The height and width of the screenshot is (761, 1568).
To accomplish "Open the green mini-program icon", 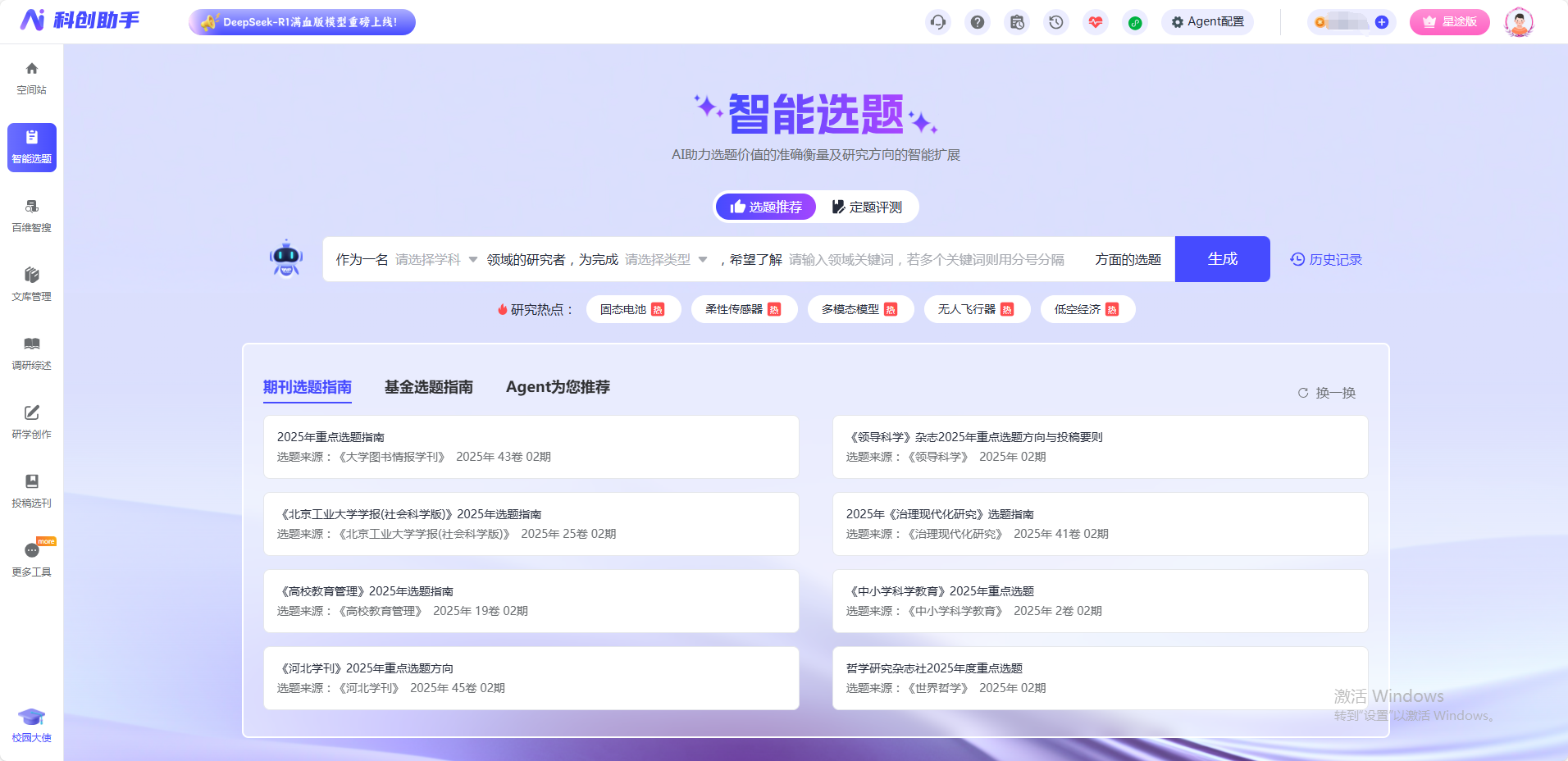I will click(x=1135, y=22).
